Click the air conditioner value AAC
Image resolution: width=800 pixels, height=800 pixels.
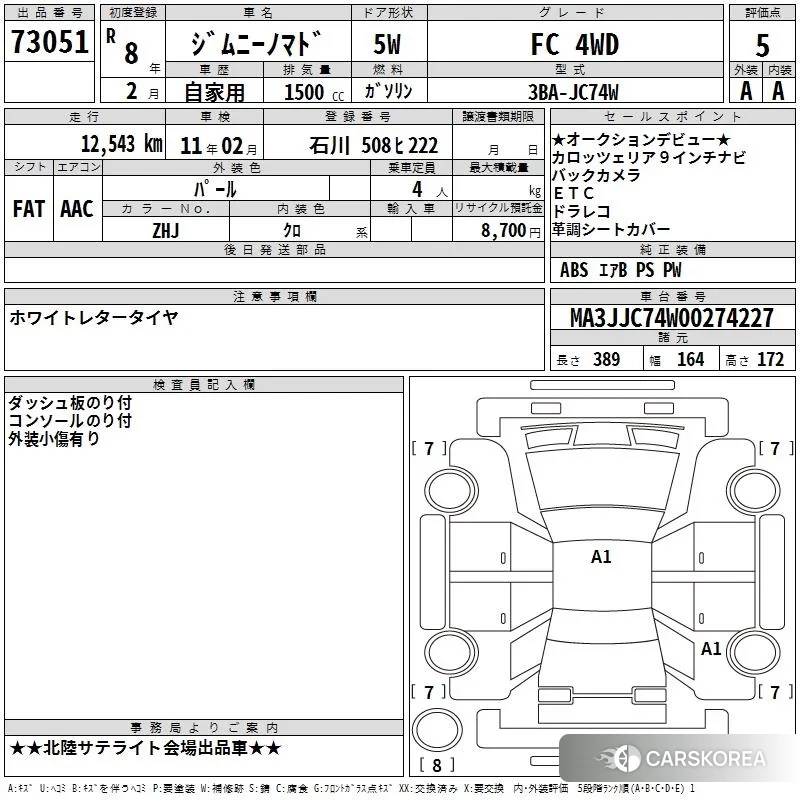(x=77, y=209)
